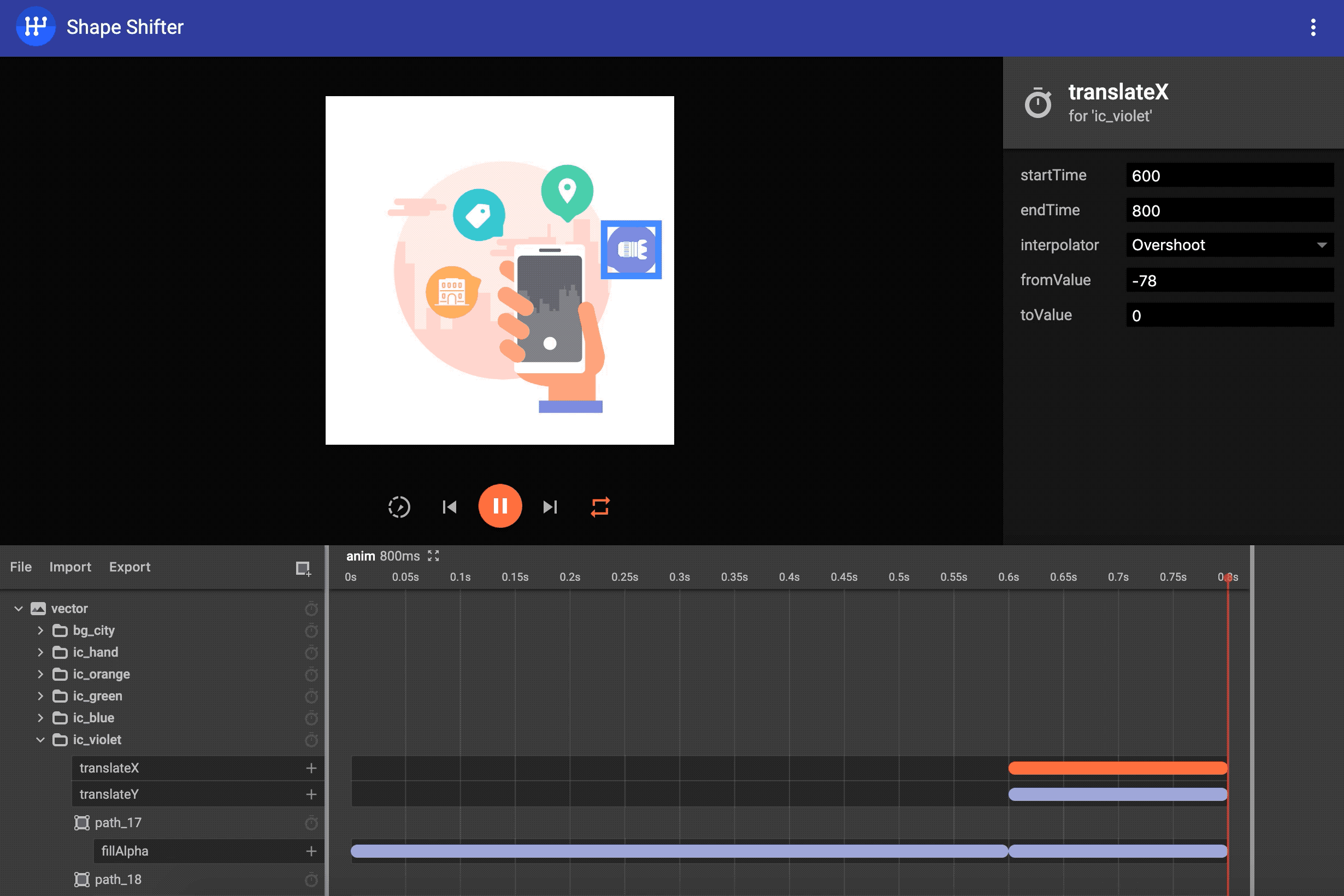Skip forward to the animation end
Image resolution: width=1344 pixels, height=896 pixels.
pyautogui.click(x=550, y=506)
